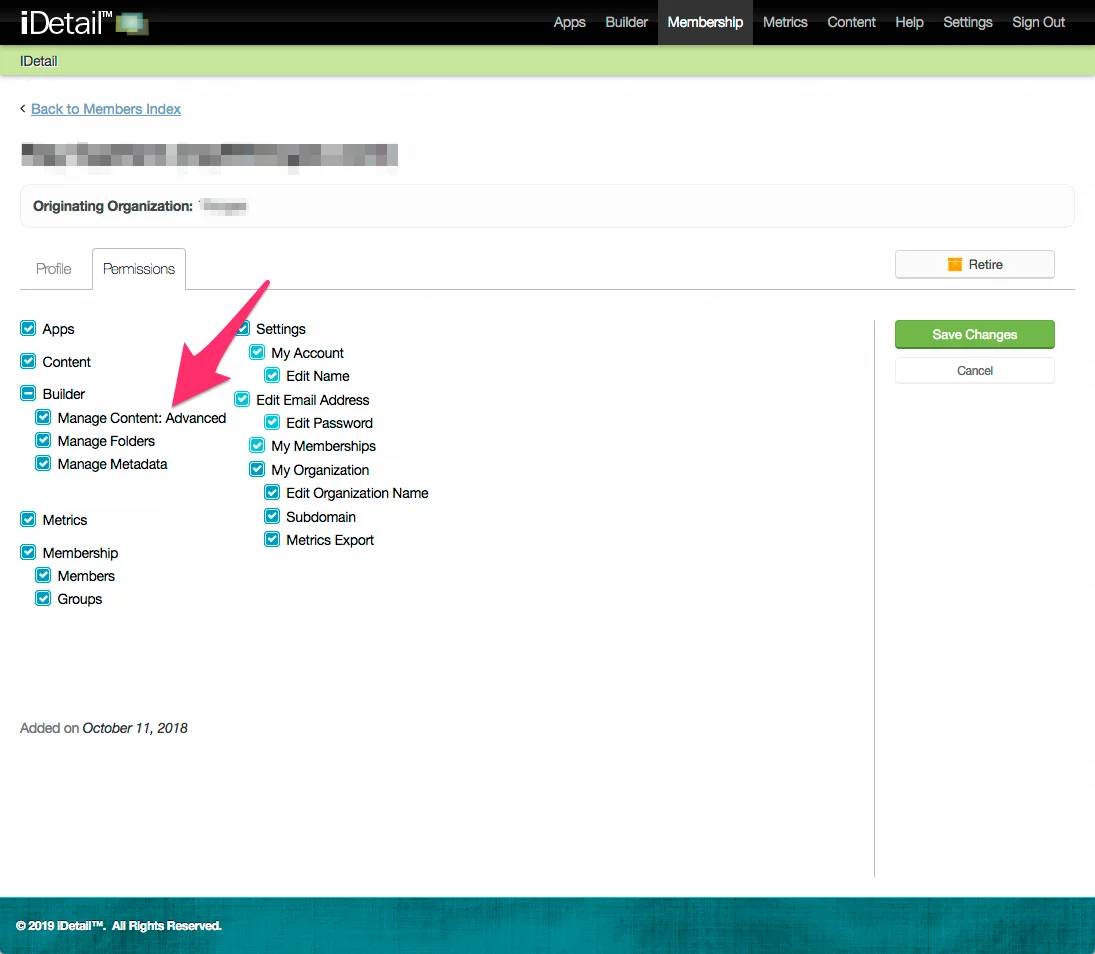The width and height of the screenshot is (1095, 954).
Task: Uncheck the Apps permission
Action: point(28,328)
